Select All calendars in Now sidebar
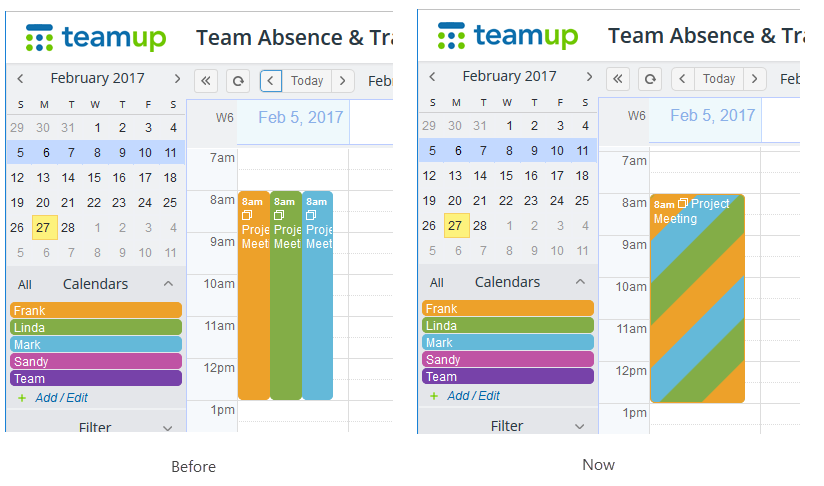 437,283
